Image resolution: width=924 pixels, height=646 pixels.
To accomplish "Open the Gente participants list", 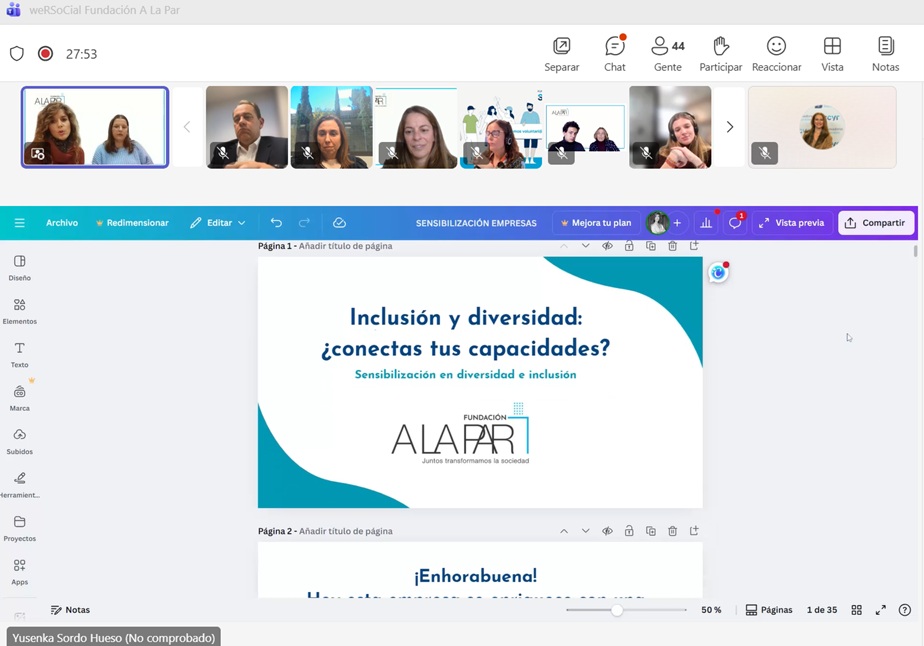I will point(667,54).
